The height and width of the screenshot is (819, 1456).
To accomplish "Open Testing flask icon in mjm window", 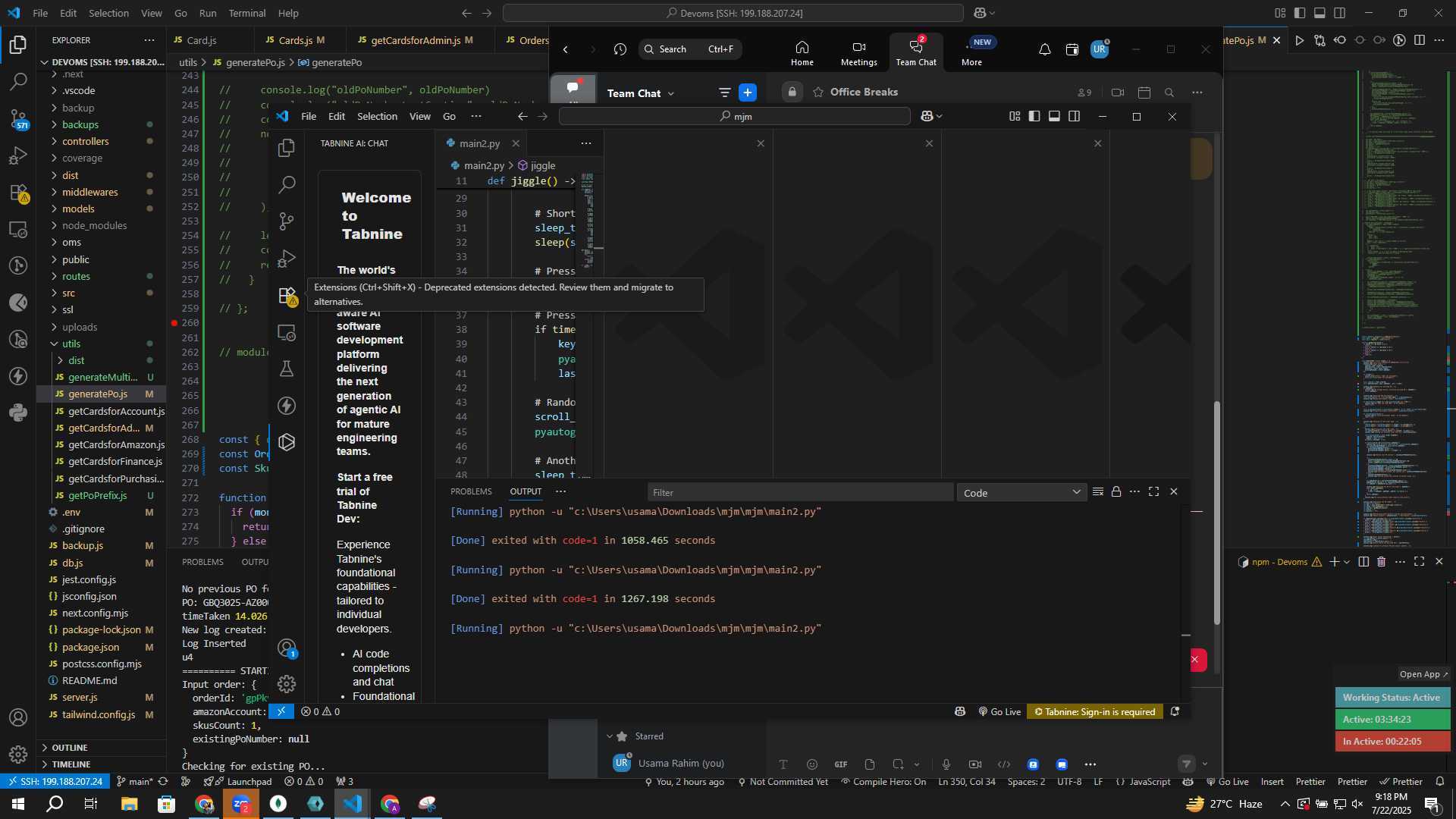I will tap(287, 369).
